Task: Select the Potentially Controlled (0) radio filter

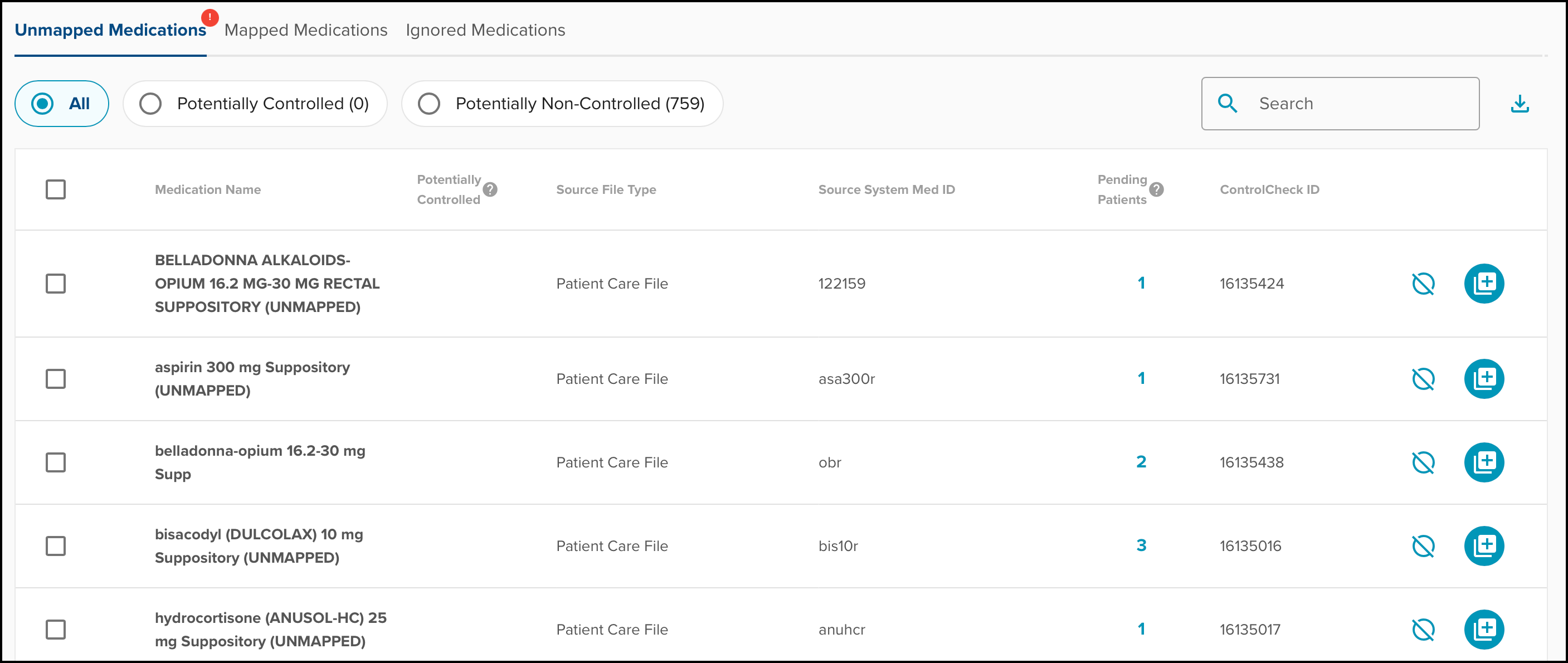Action: [150, 104]
